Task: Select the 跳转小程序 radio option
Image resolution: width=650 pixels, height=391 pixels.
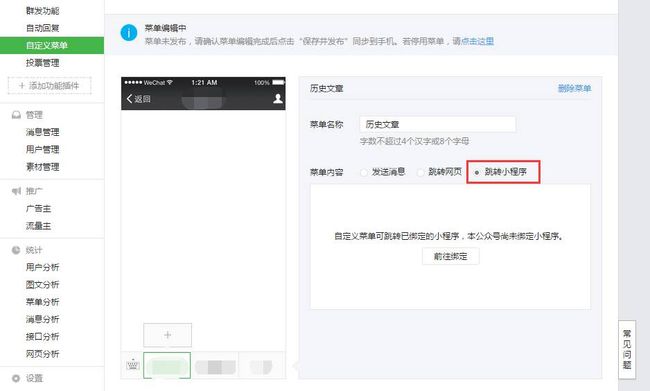Action: click(x=477, y=172)
